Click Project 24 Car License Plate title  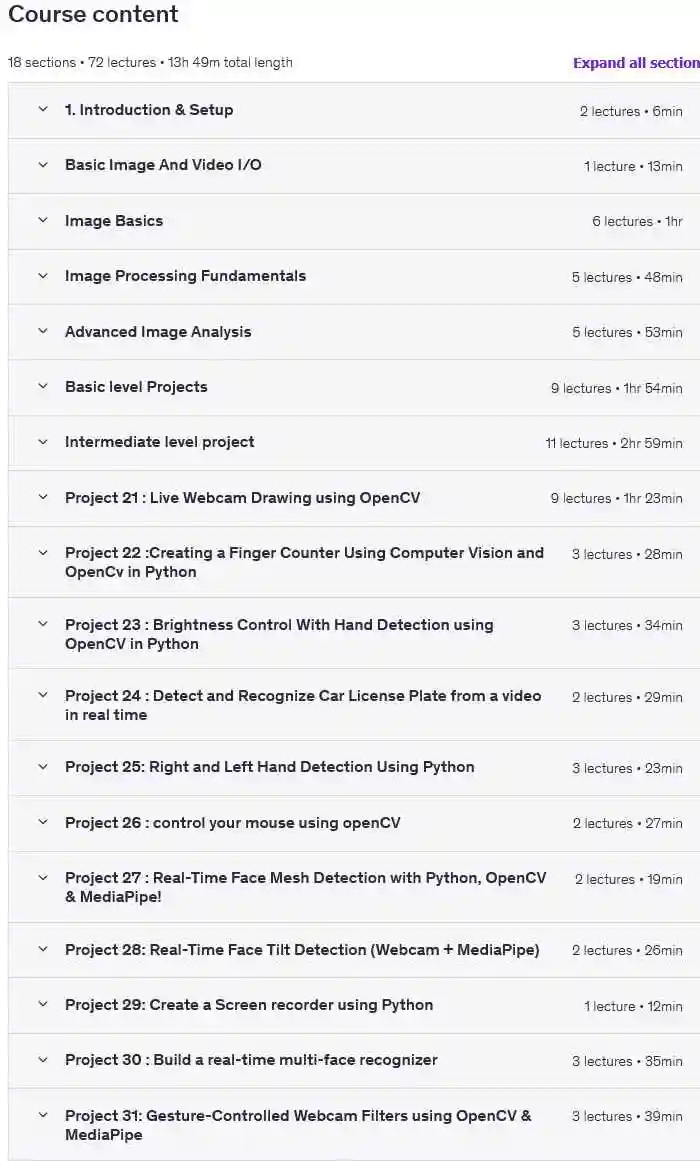pyautogui.click(x=303, y=705)
